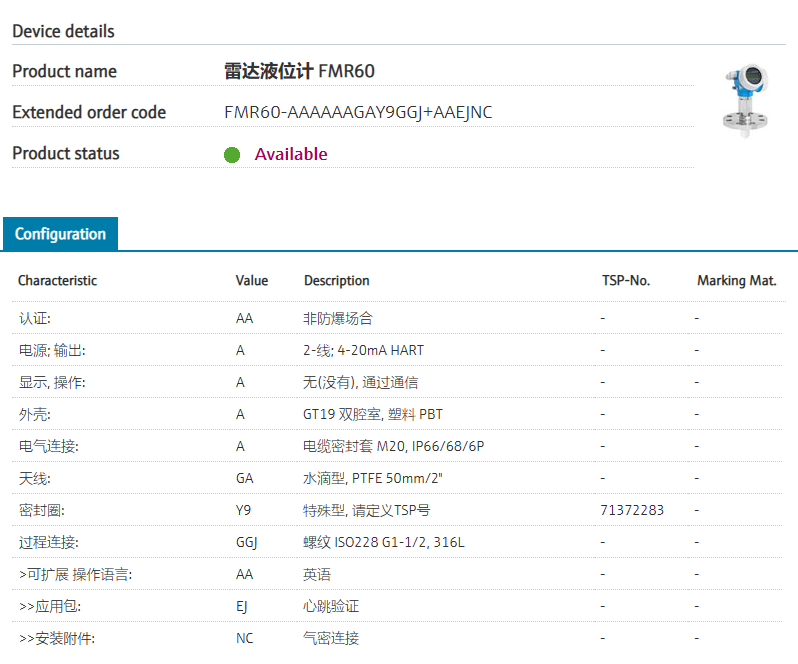This screenshot has height=664, width=798.
Task: Click TSP number 71372283
Action: click(x=631, y=510)
